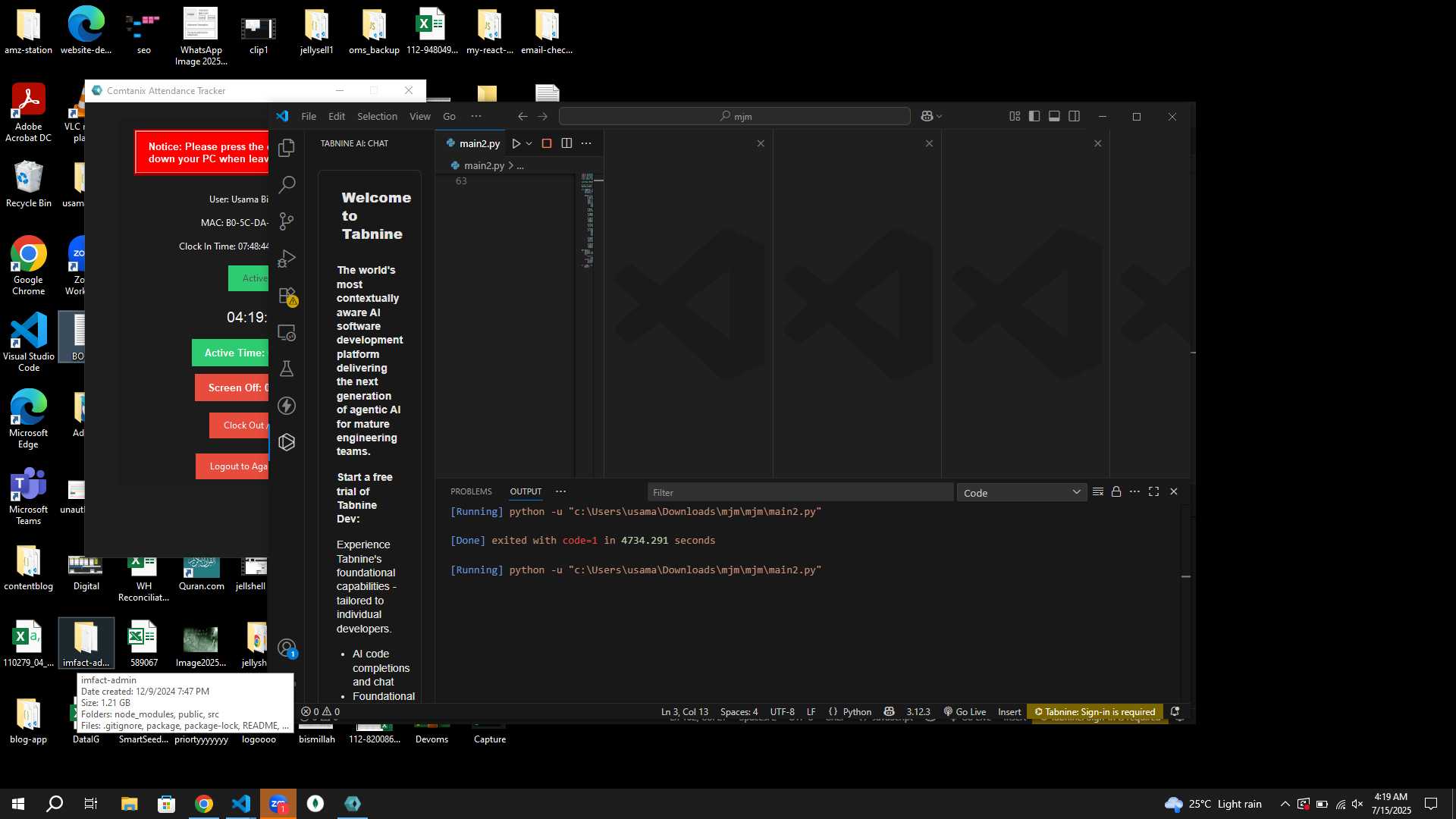Open the Go menu
The width and height of the screenshot is (1456, 819).
click(449, 116)
